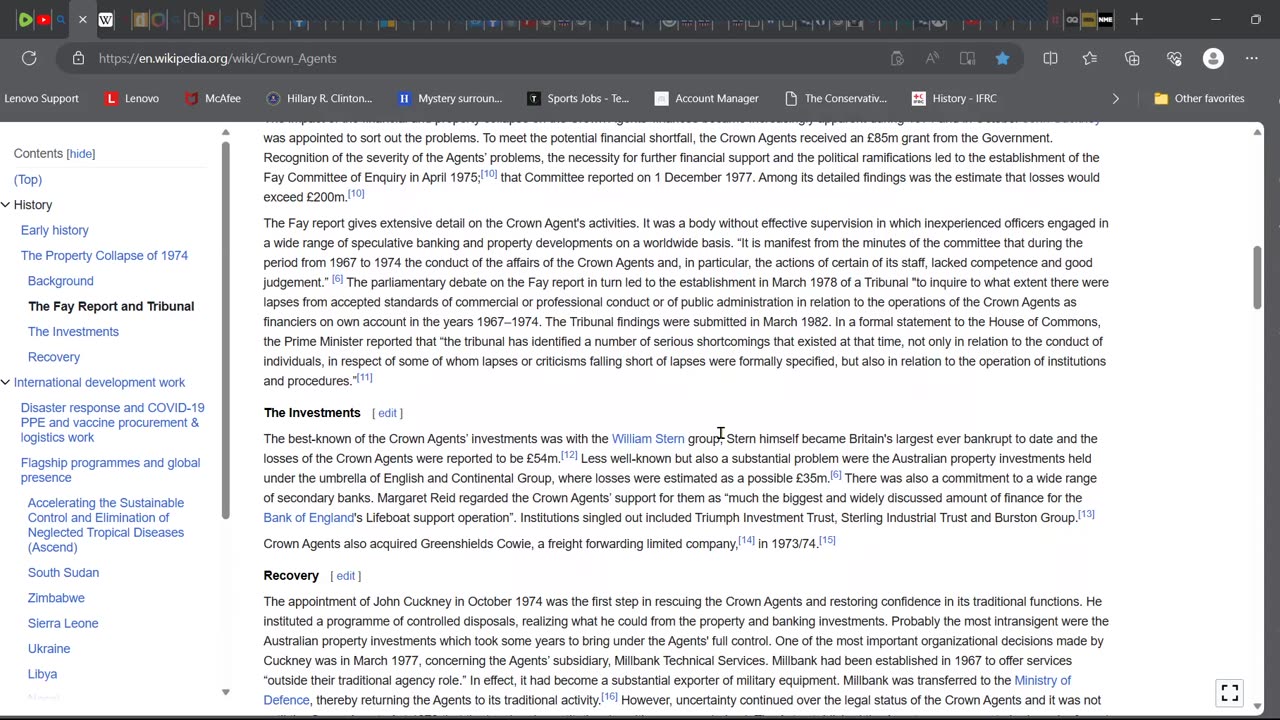Toggle fullscreen corner button
Screen dimensions: 1280x720
(x=1230, y=692)
